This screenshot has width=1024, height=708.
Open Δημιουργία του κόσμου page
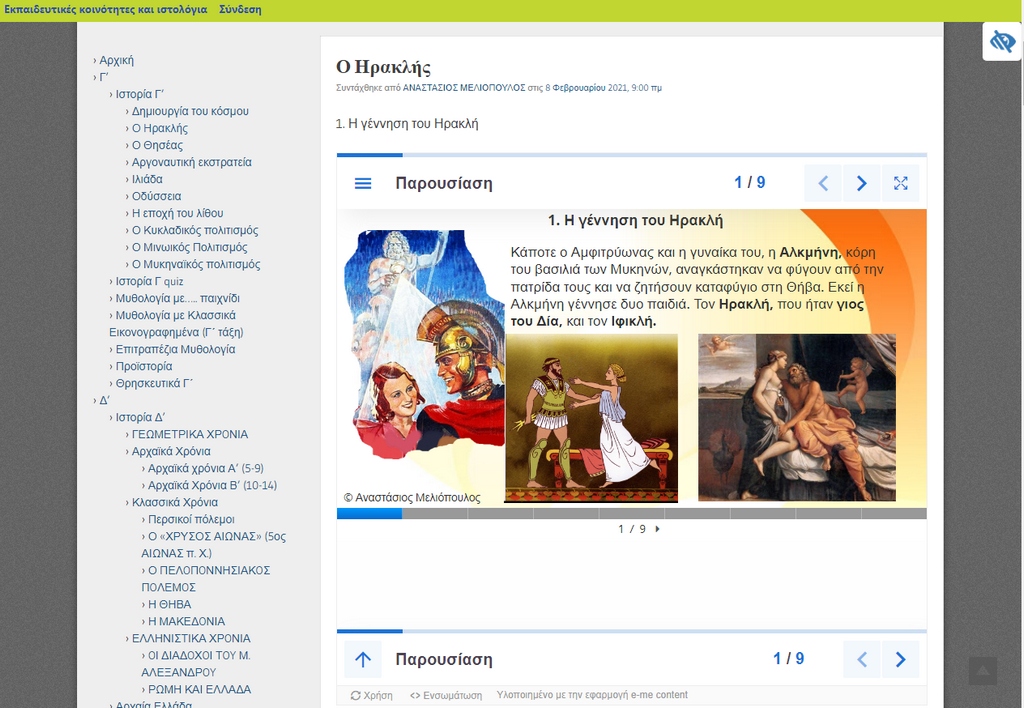[190, 111]
